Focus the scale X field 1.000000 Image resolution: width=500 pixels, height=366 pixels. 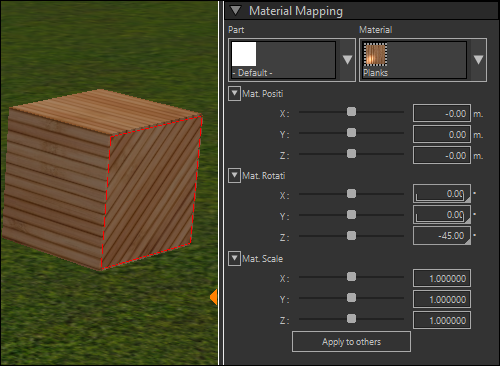tap(442, 278)
